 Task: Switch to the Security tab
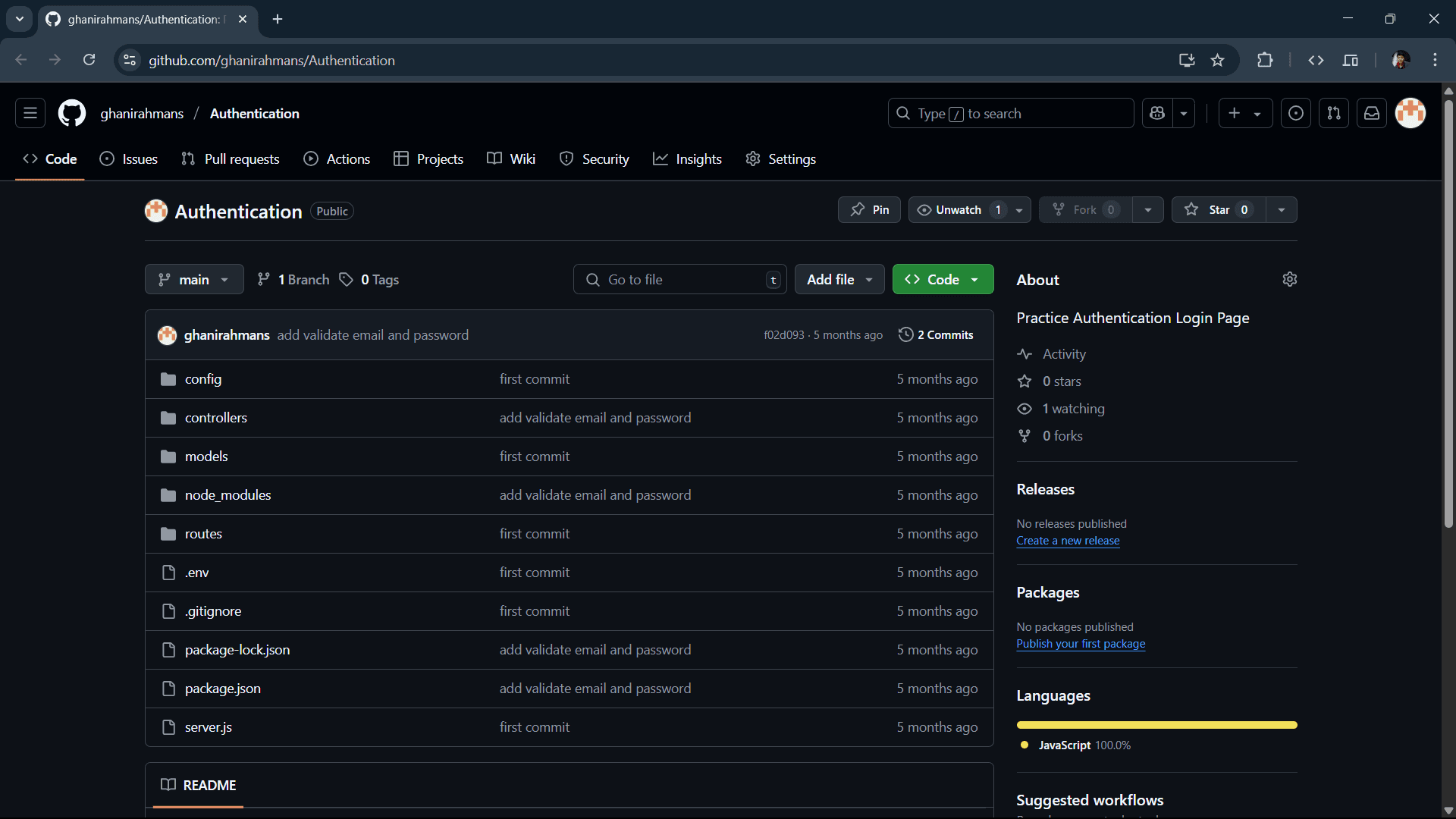click(x=595, y=159)
